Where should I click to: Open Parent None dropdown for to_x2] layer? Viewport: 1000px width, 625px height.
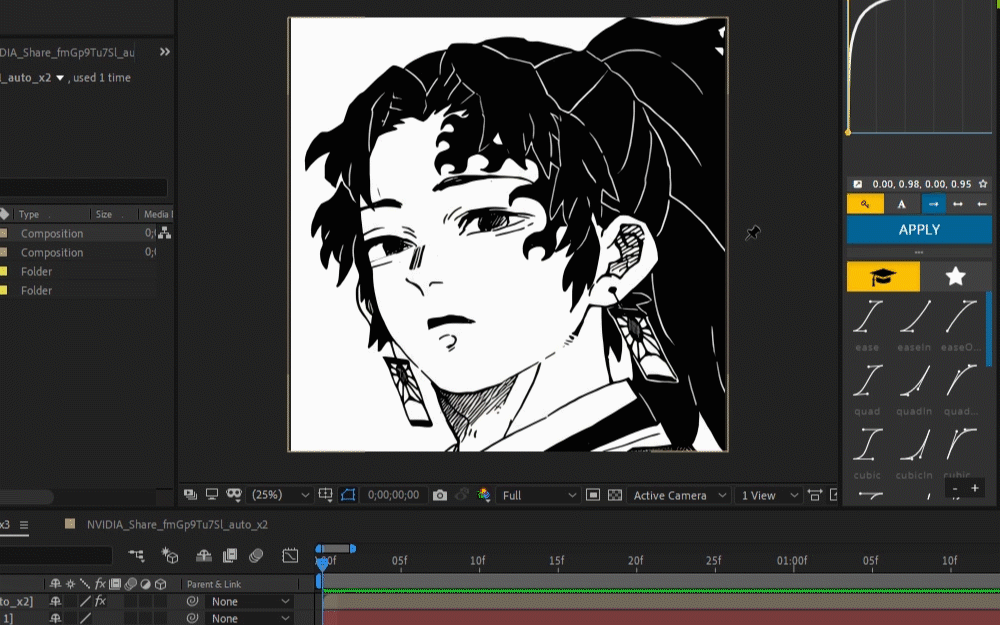click(251, 601)
